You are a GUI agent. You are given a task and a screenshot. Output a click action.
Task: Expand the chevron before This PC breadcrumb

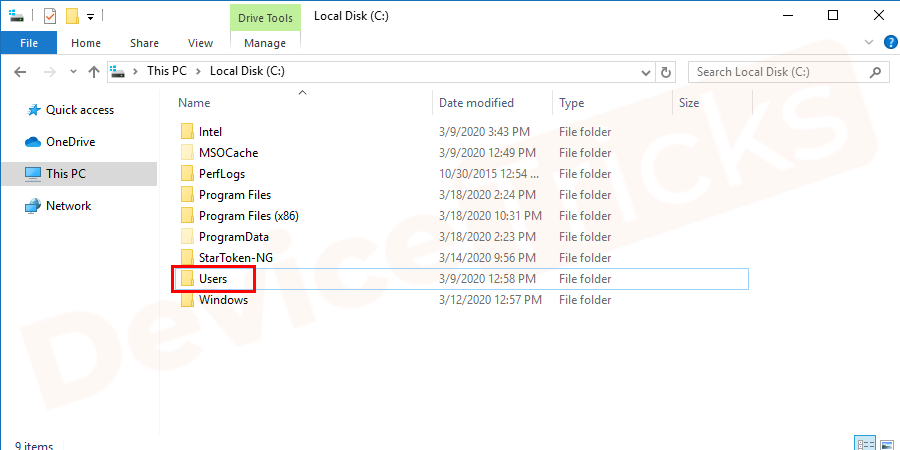[x=135, y=71]
